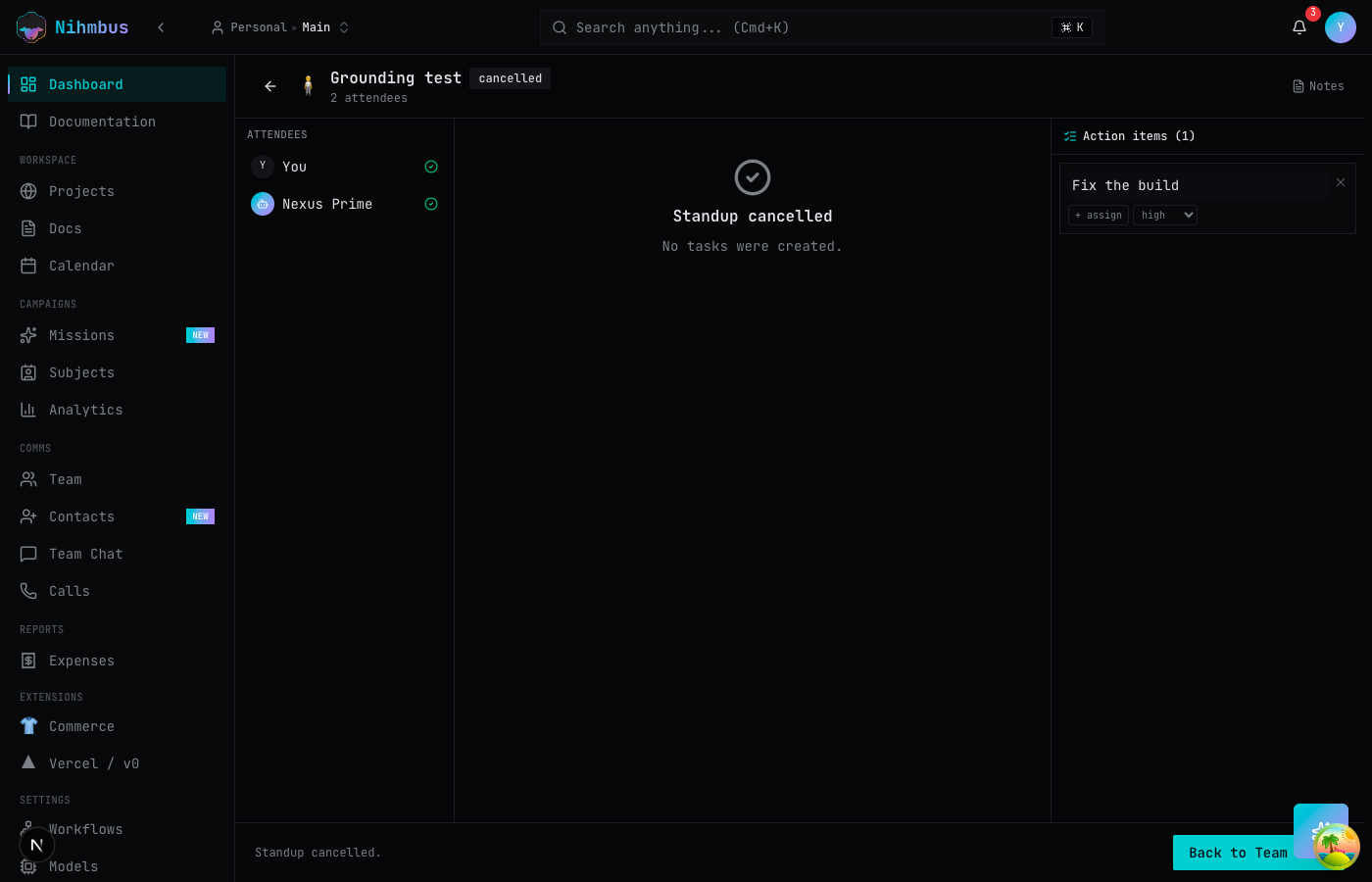Click the Team people icon
Image resolution: width=1372 pixels, height=882 pixels.
click(28, 479)
